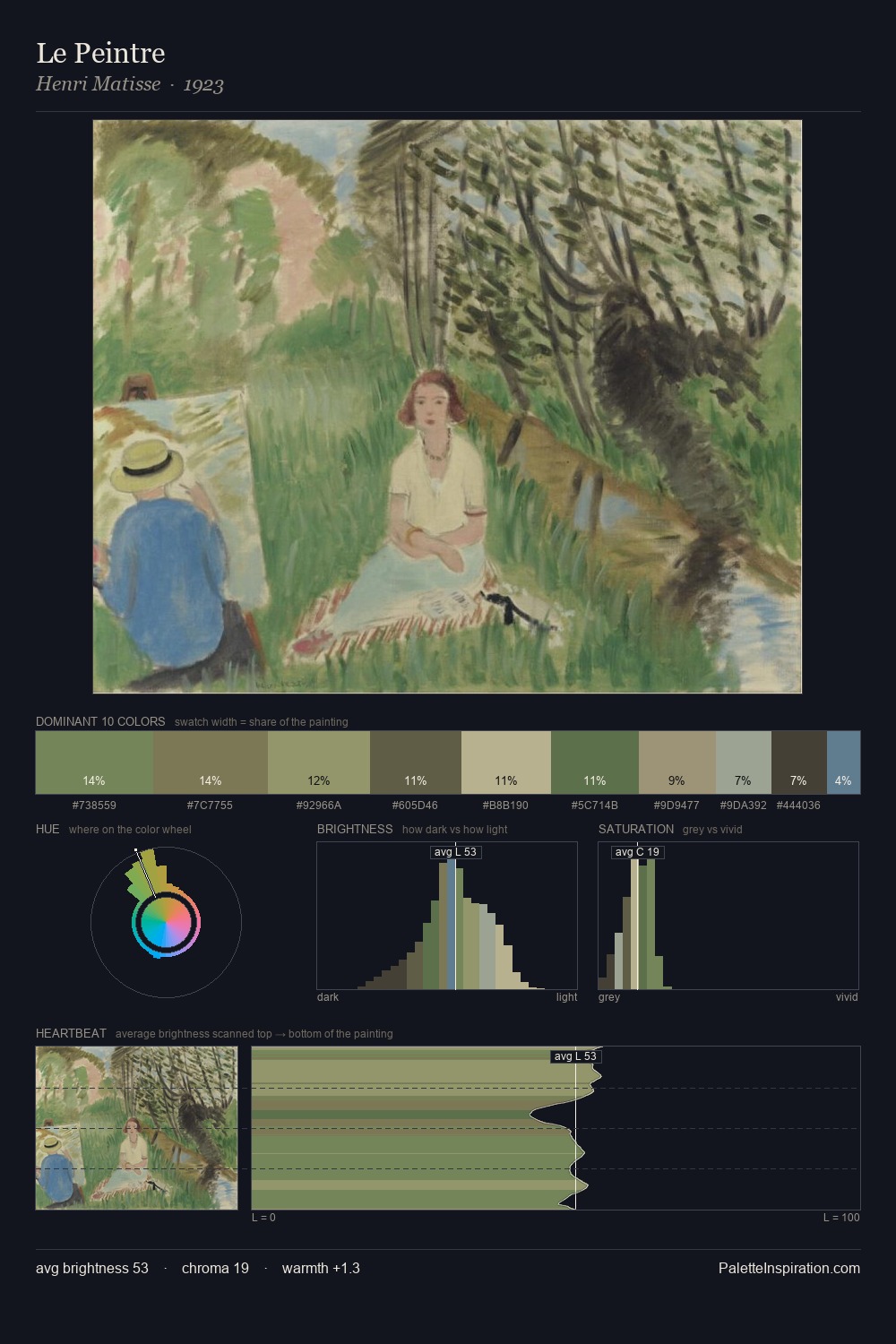The height and width of the screenshot is (1344, 896).
Task: Click the hue color wheel chart
Action: (166, 922)
